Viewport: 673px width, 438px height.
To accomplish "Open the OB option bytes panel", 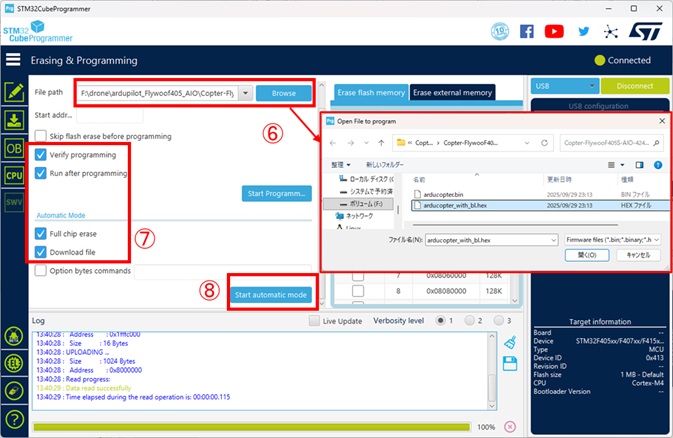I will point(14,148).
